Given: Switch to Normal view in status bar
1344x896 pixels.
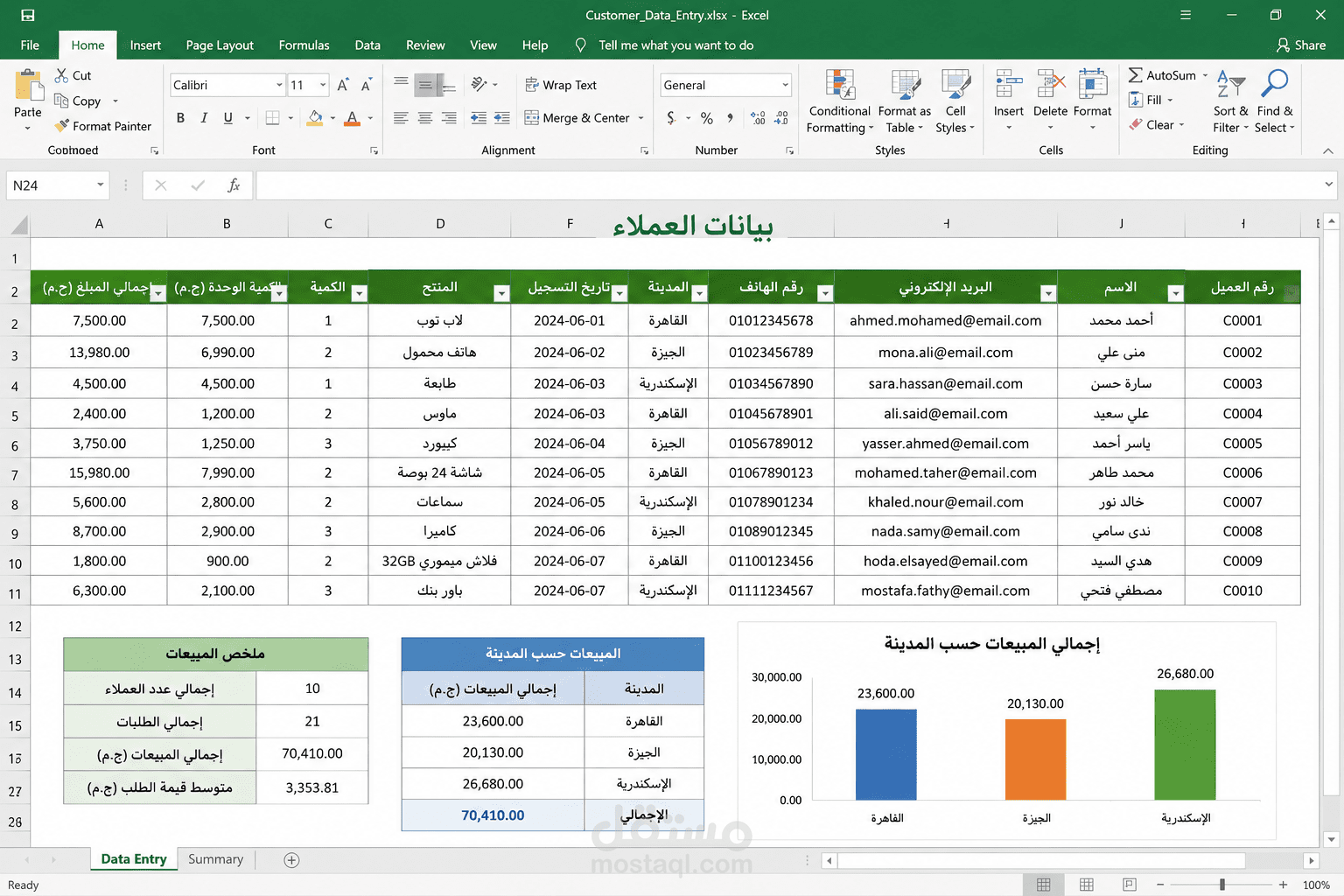Looking at the screenshot, I should [1044, 885].
